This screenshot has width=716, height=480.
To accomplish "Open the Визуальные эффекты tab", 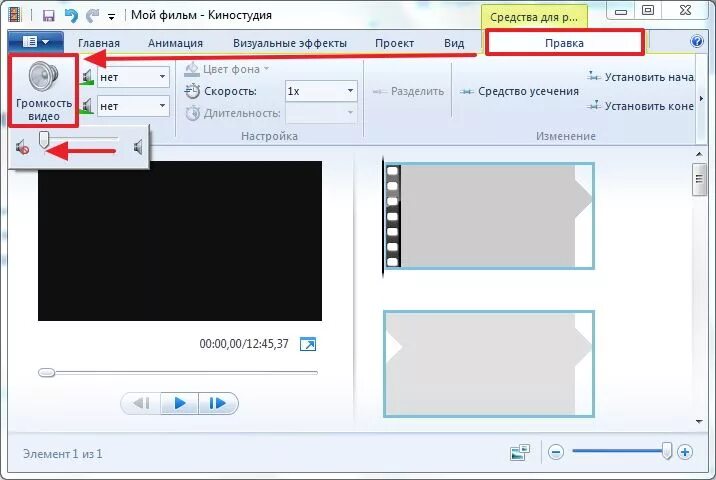I will click(x=290, y=43).
